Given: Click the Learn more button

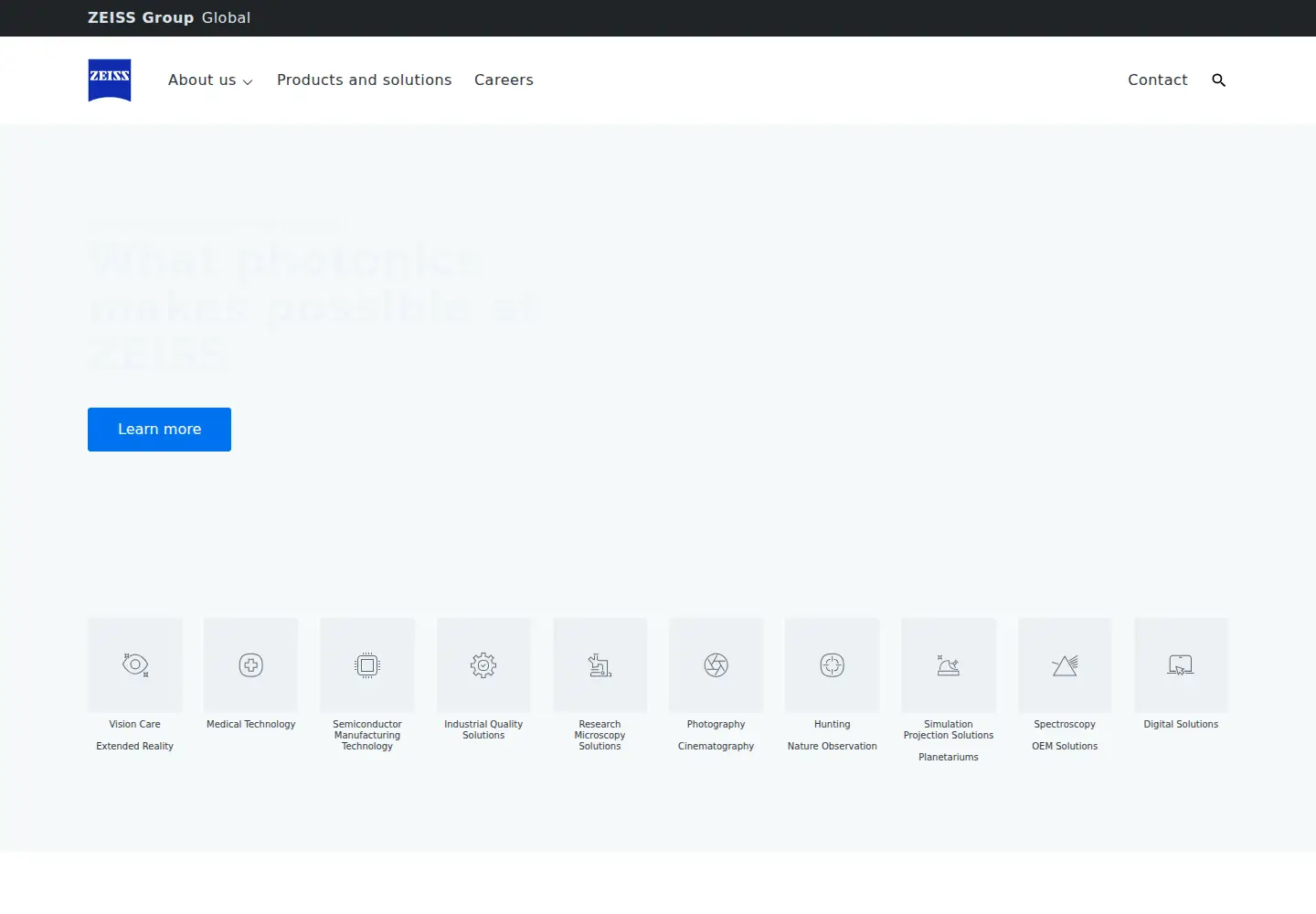Looking at the screenshot, I should 159,430.
